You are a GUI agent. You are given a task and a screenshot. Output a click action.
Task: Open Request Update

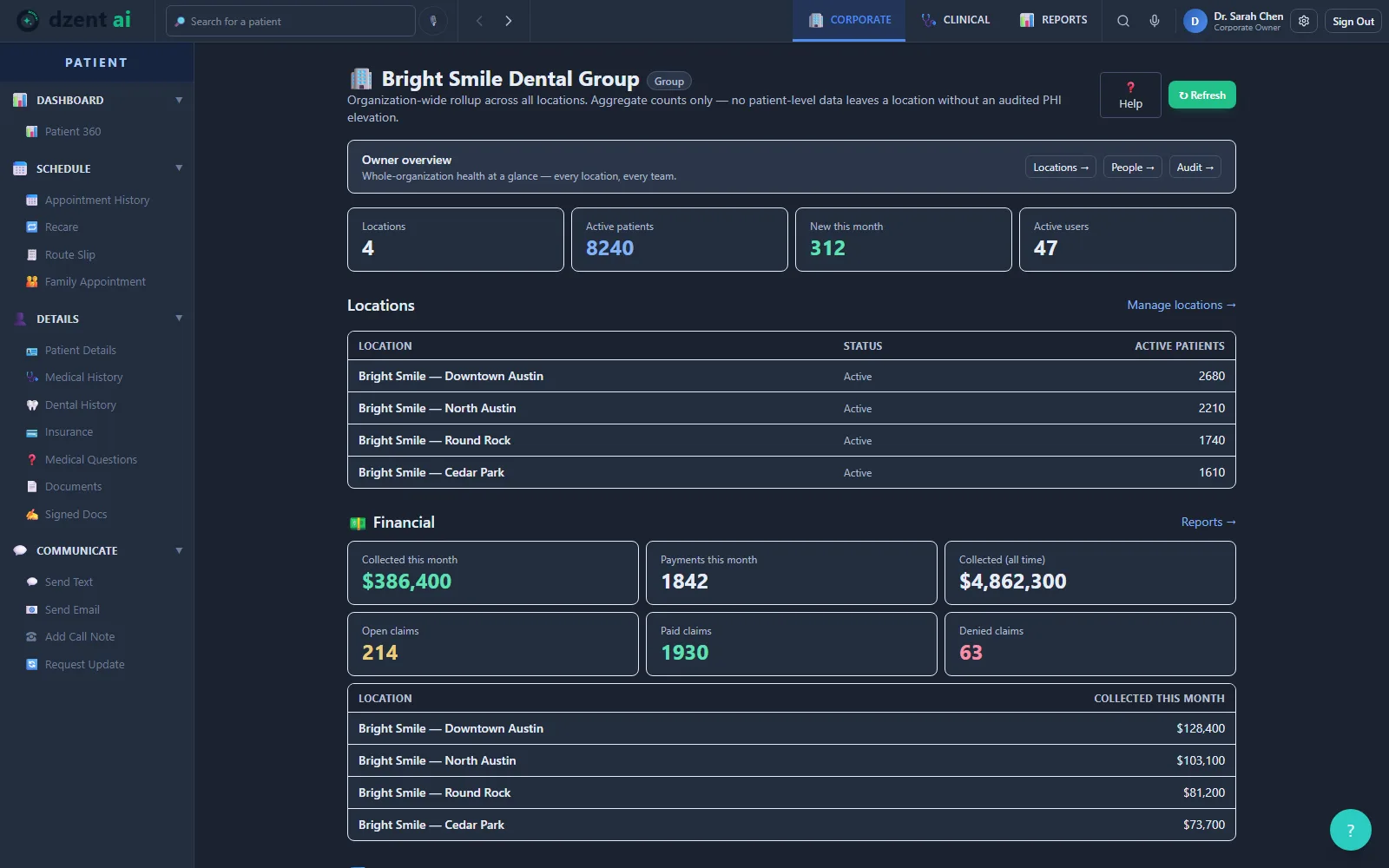coord(84,664)
